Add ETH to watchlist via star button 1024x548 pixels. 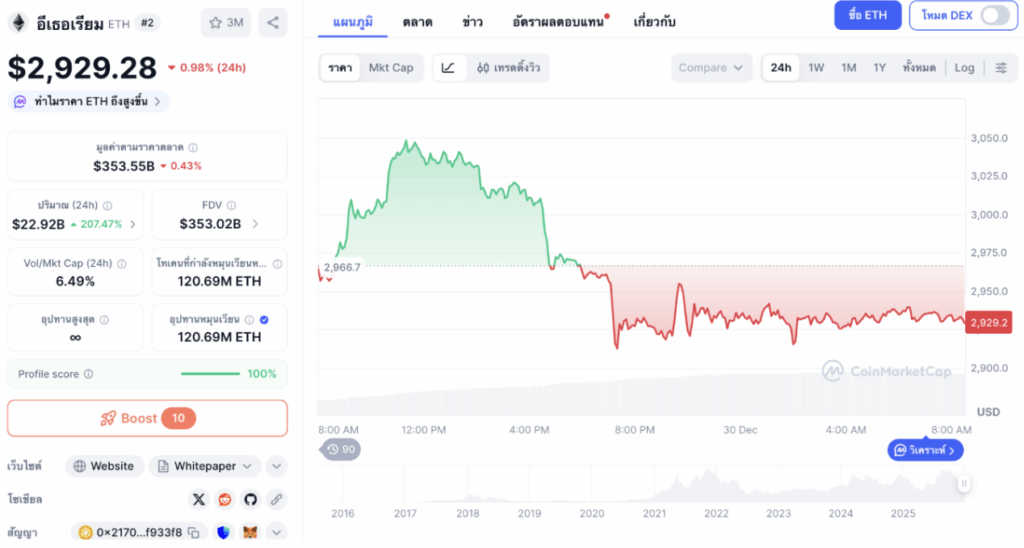226,22
